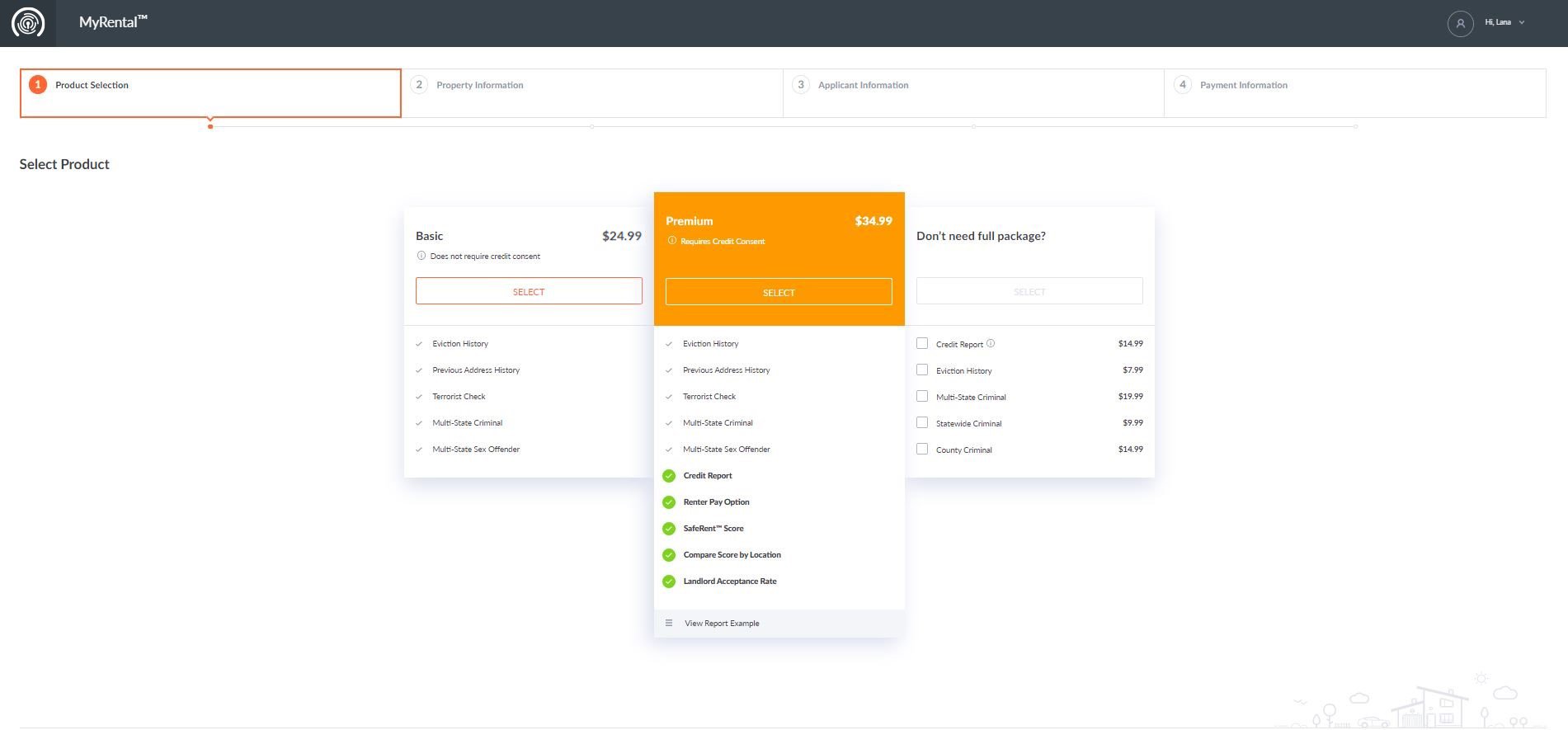The width and height of the screenshot is (1568, 730).
Task: Click step 4 number circle icon
Action: (x=1182, y=85)
